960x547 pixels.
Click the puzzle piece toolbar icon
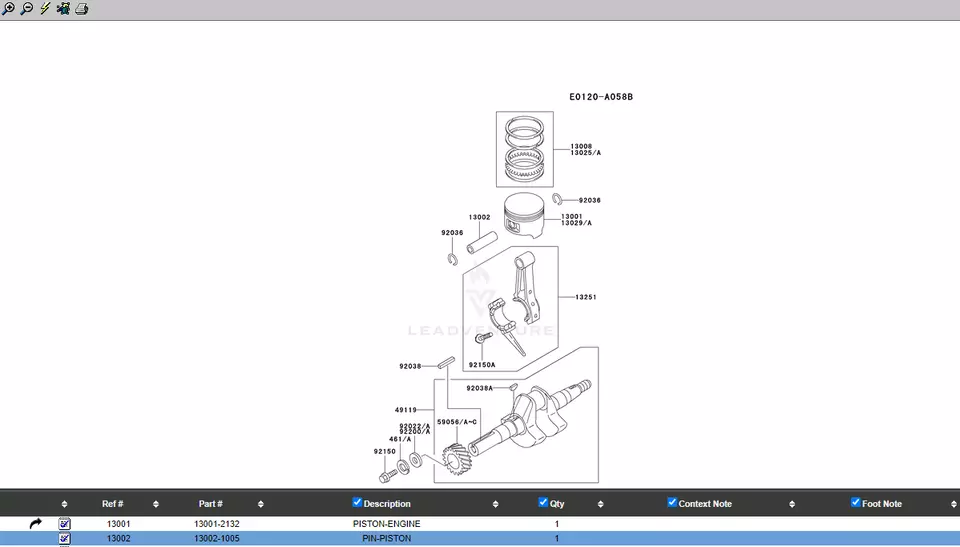[63, 9]
